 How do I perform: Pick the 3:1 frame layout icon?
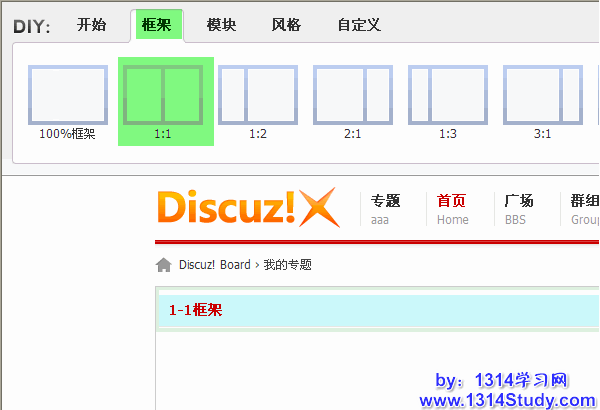pyautogui.click(x=542, y=96)
